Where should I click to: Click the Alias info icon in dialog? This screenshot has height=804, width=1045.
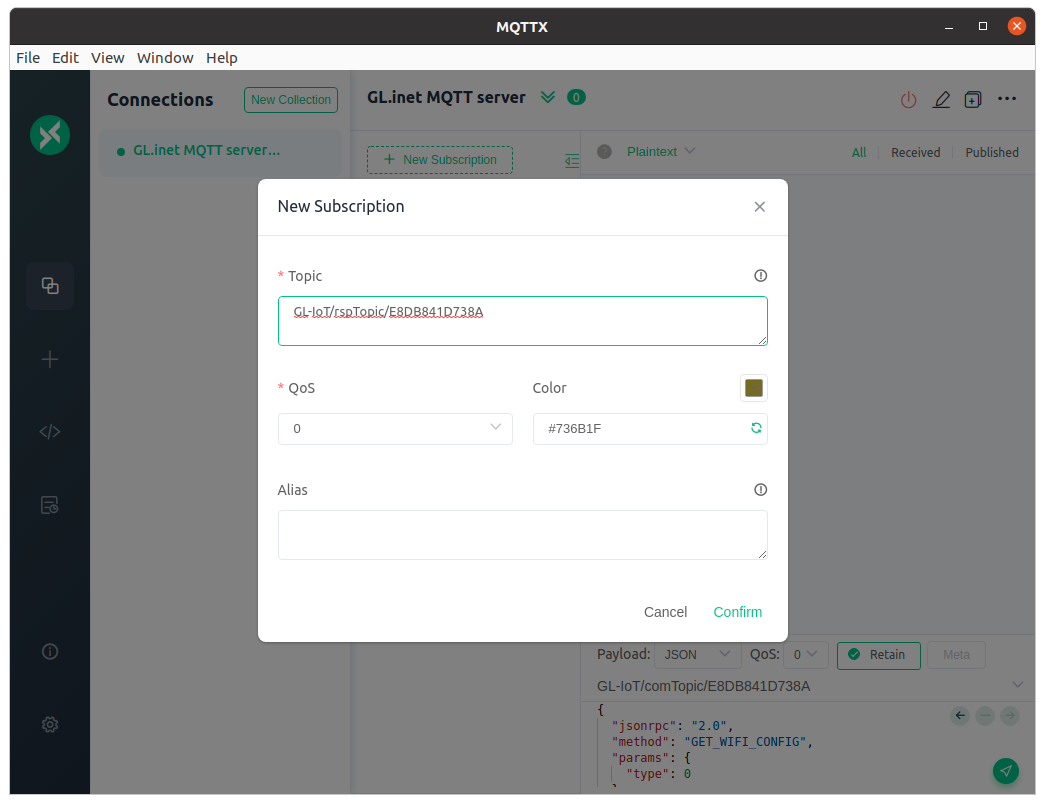[x=760, y=490]
